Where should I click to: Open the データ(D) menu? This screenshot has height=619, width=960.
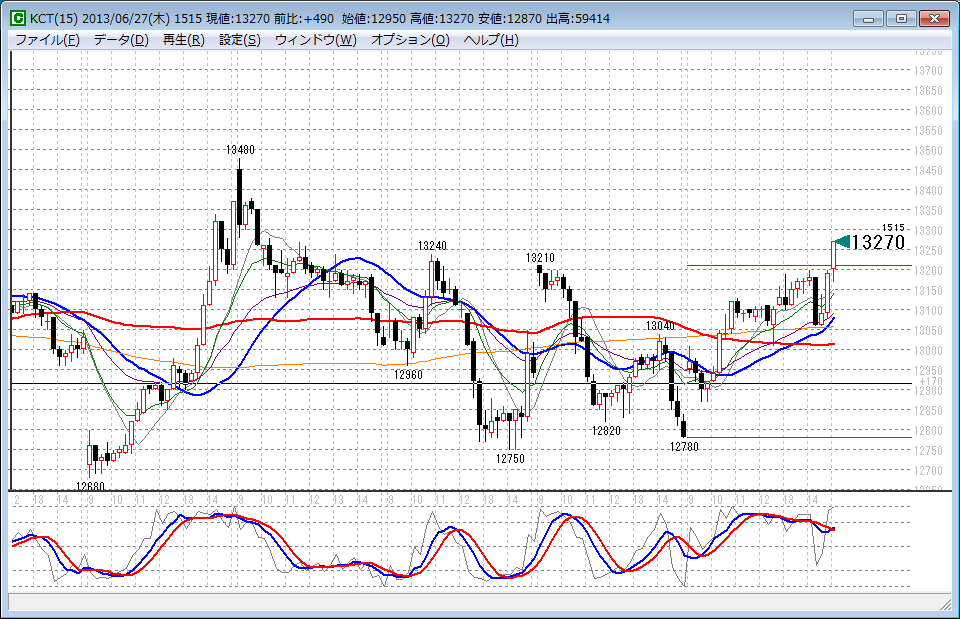click(x=121, y=40)
